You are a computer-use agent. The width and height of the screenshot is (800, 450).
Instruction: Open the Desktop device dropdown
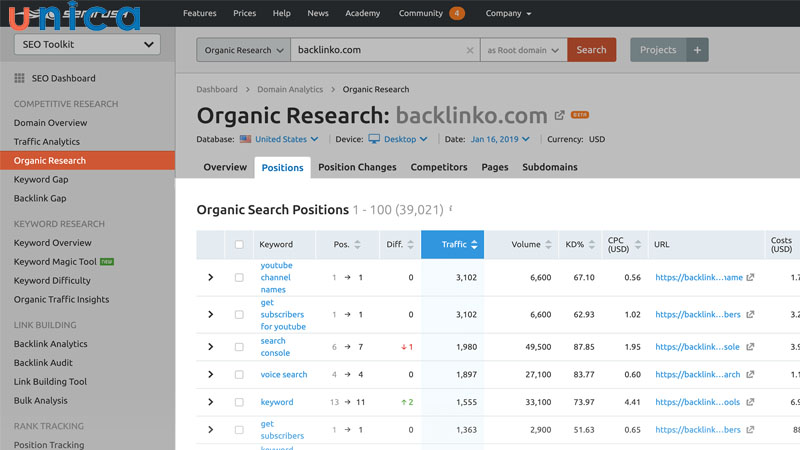coord(406,139)
